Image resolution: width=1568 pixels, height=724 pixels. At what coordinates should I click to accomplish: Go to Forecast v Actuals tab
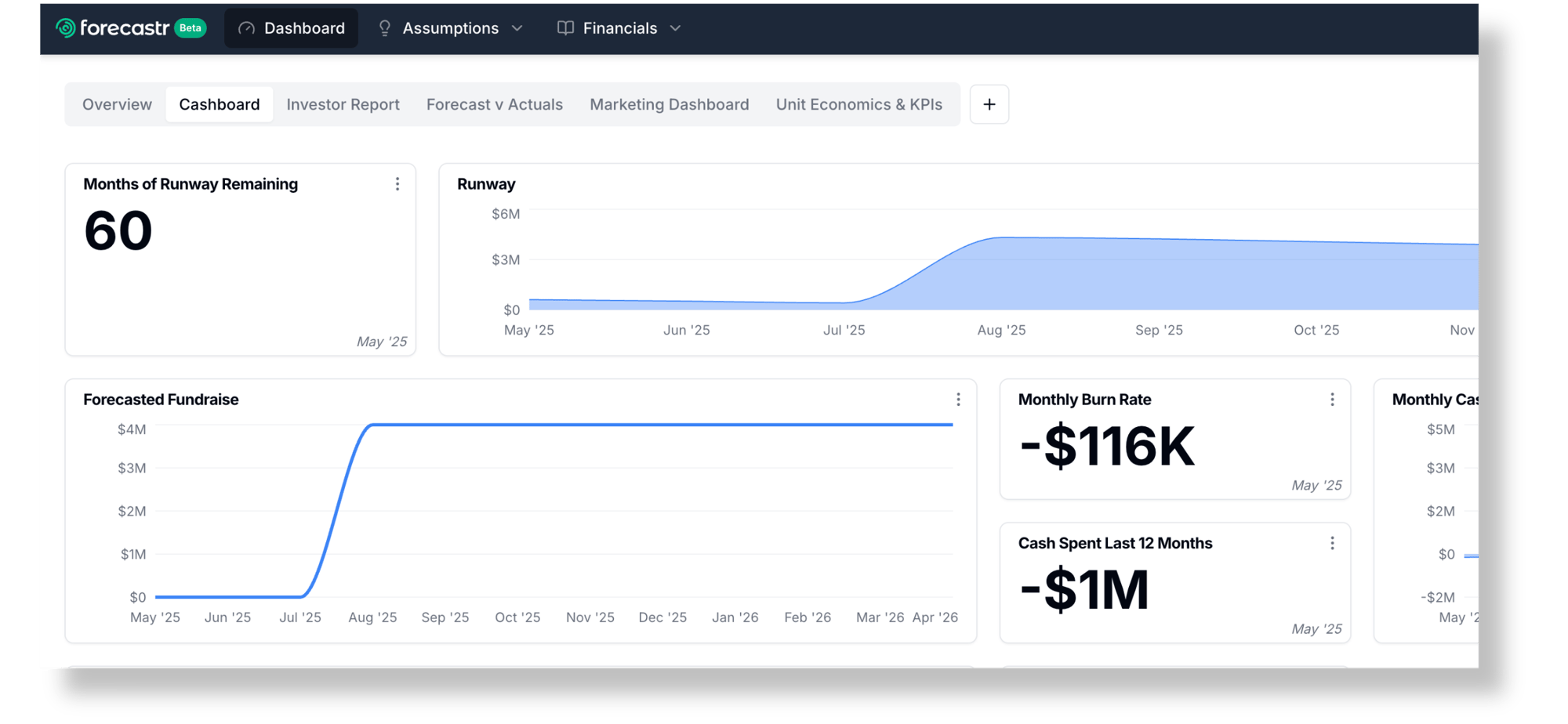(495, 104)
